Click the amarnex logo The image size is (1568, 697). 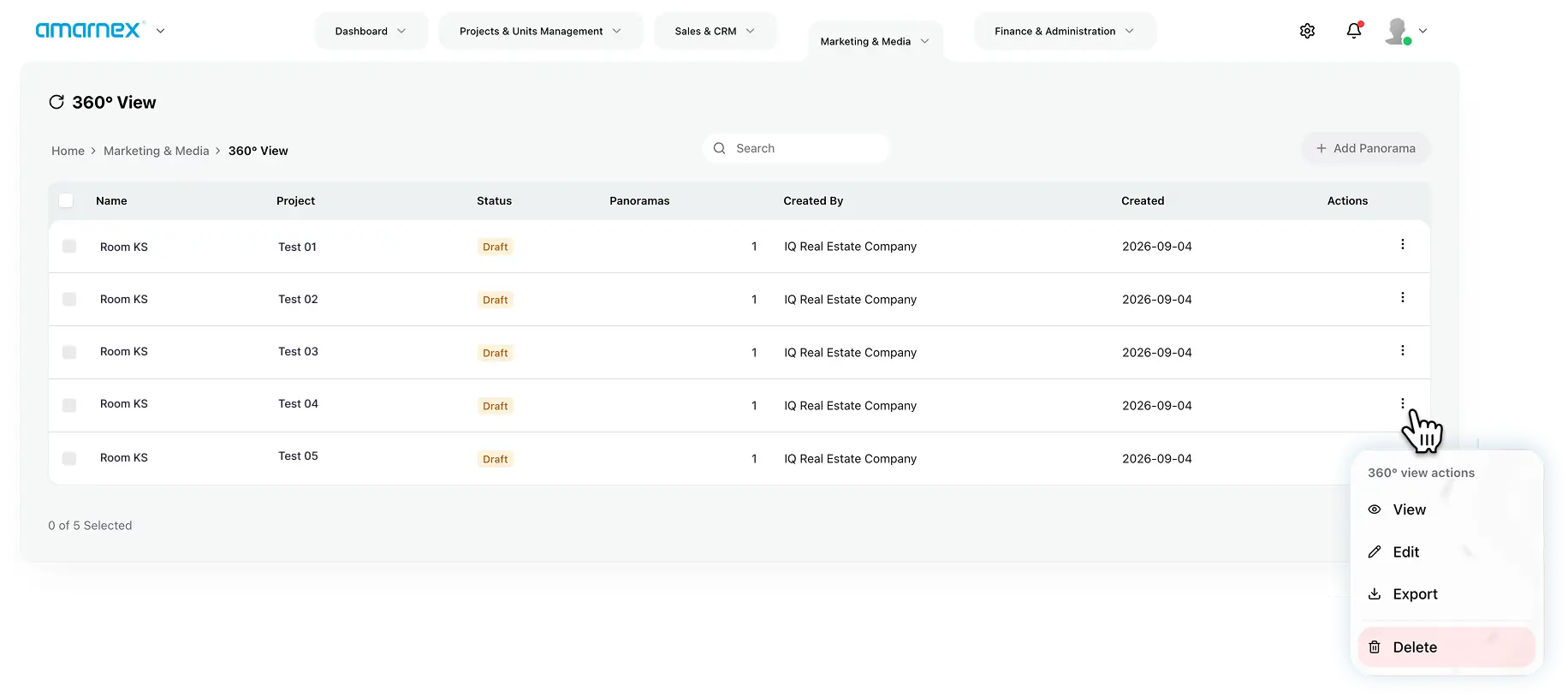pyautogui.click(x=89, y=30)
